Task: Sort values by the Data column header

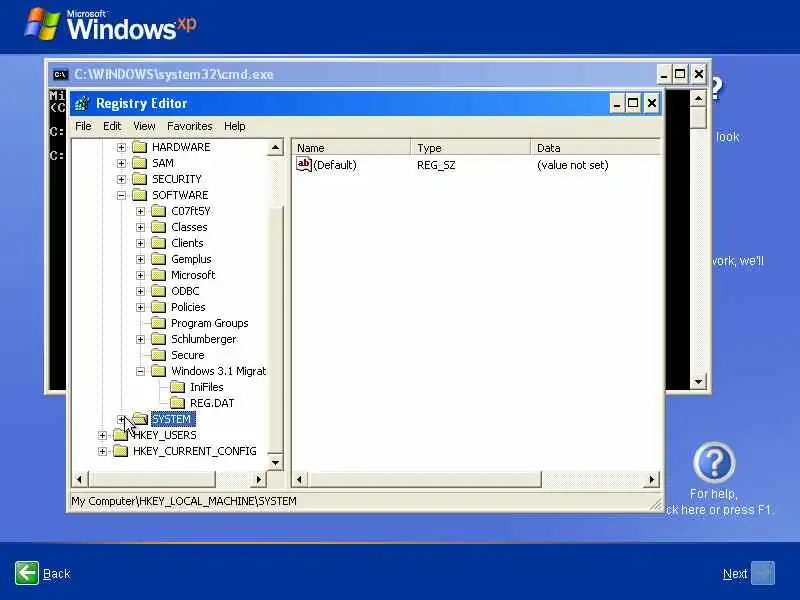Action: tap(595, 148)
